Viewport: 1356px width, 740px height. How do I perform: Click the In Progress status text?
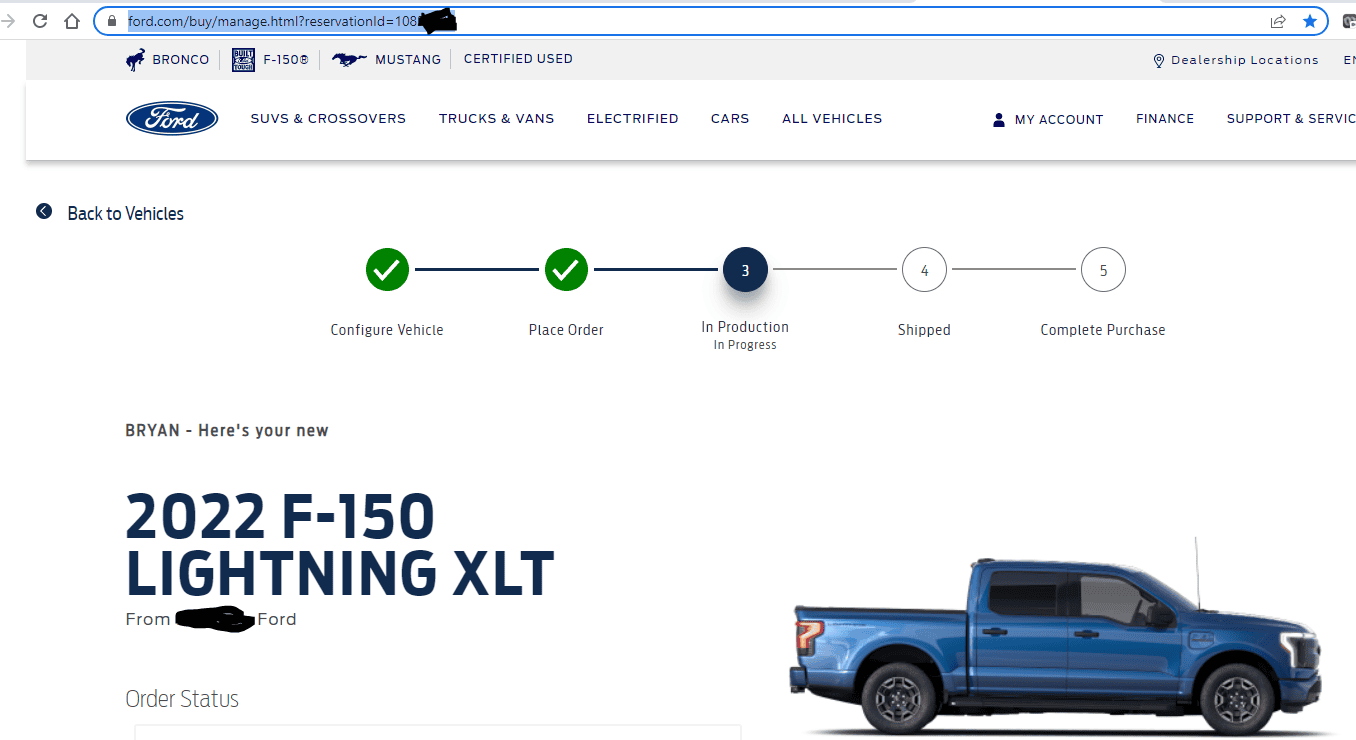click(745, 345)
